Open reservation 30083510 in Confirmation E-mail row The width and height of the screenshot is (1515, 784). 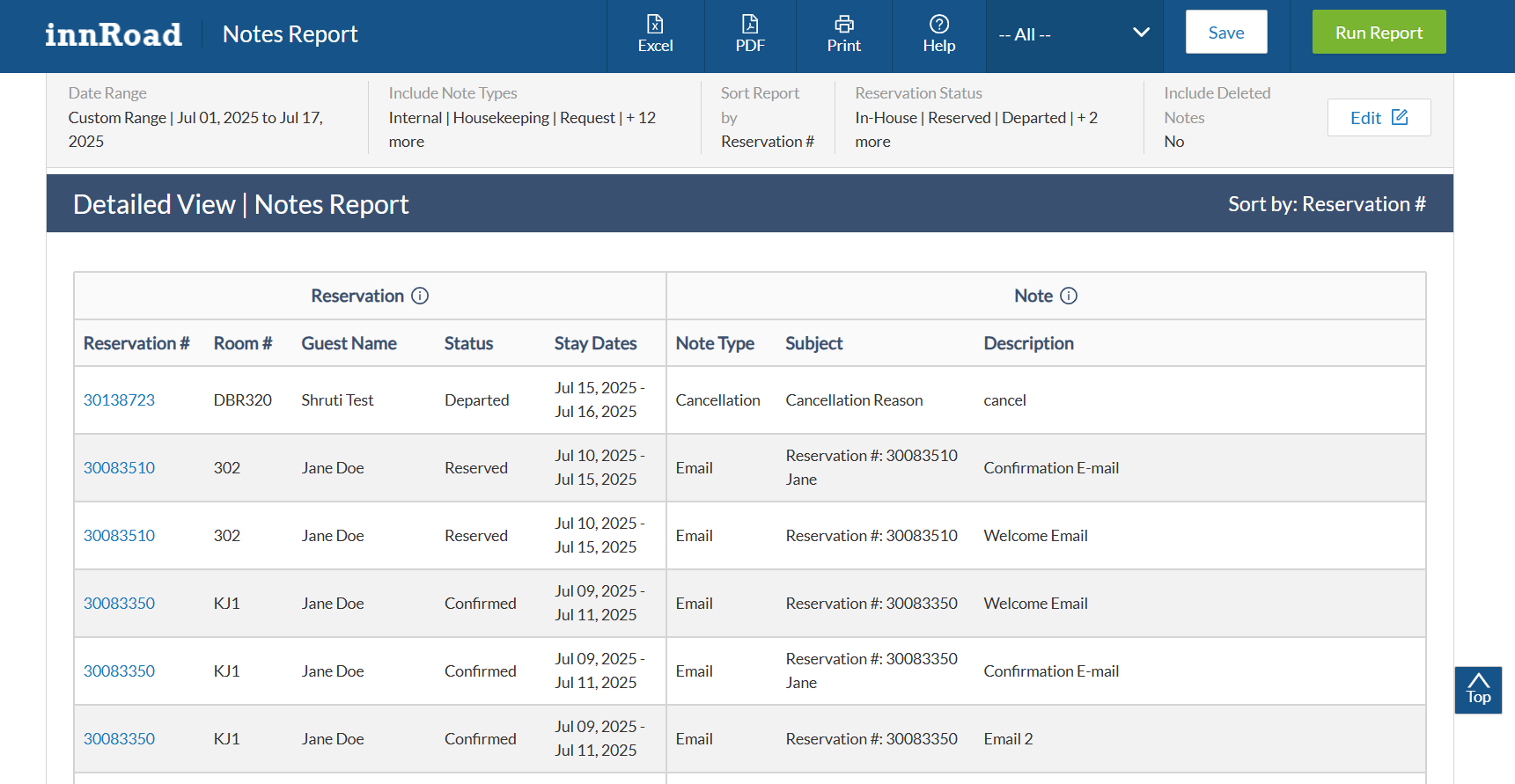click(x=119, y=468)
